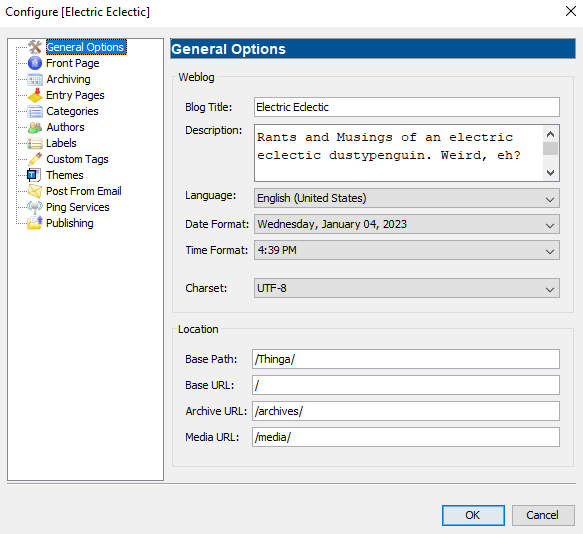Viewport: 583px width, 534px height.
Task: Expand the Time Format dropdown
Action: point(407,250)
